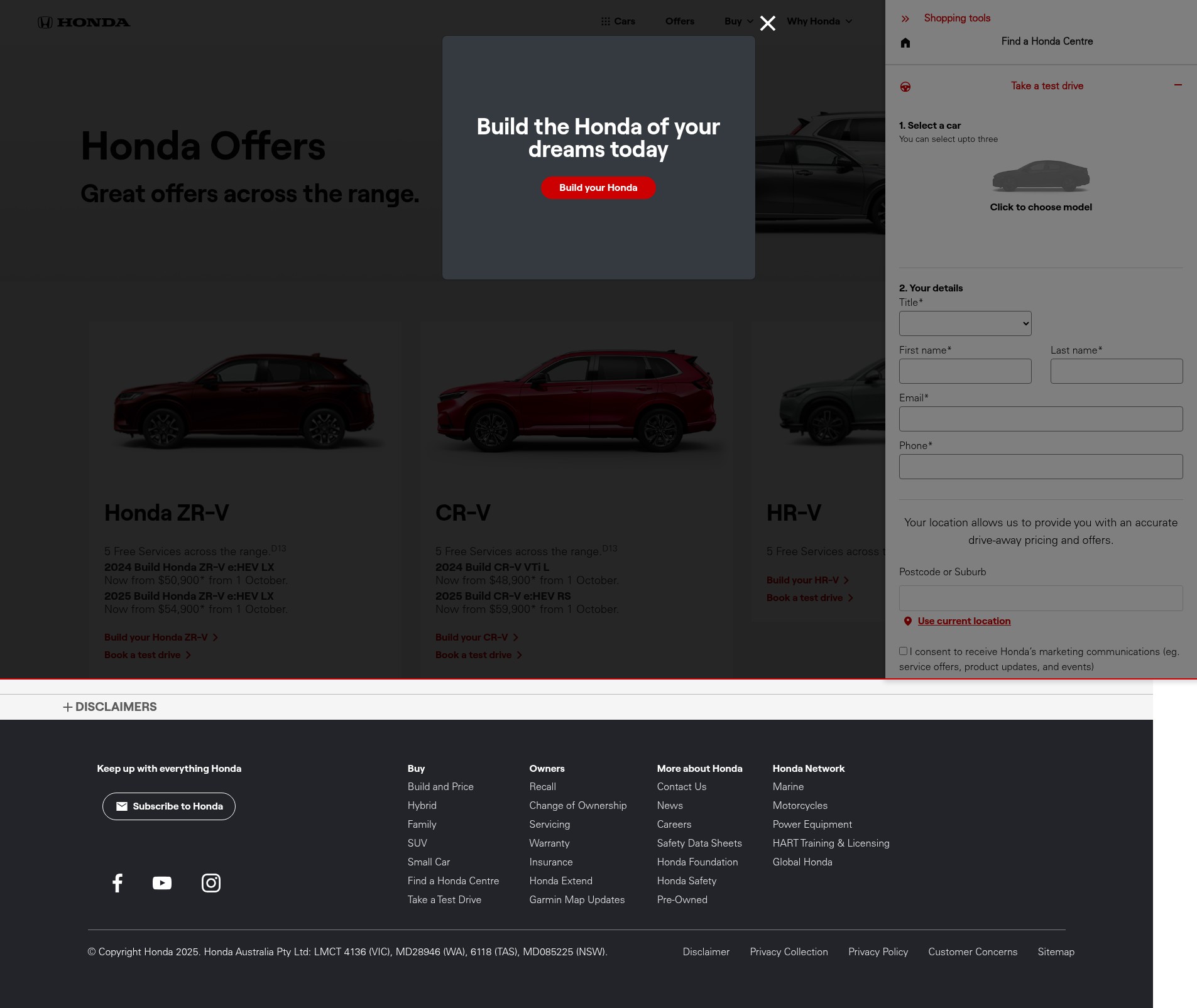Click the steering wheel test drive icon

[905, 87]
